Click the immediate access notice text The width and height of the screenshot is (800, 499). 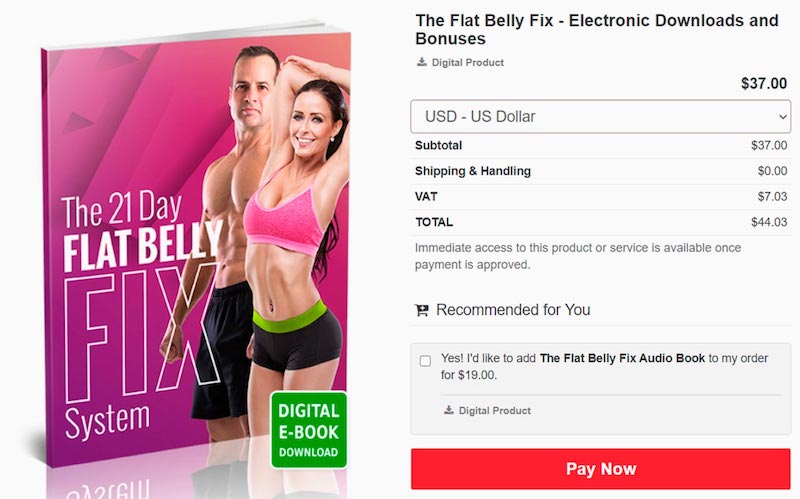click(578, 256)
